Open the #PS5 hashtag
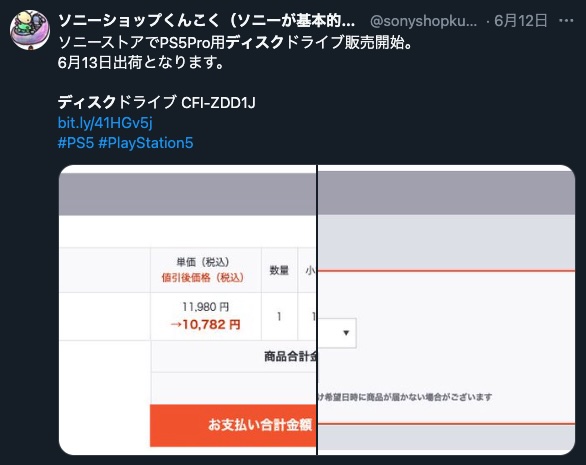 [x=75, y=143]
